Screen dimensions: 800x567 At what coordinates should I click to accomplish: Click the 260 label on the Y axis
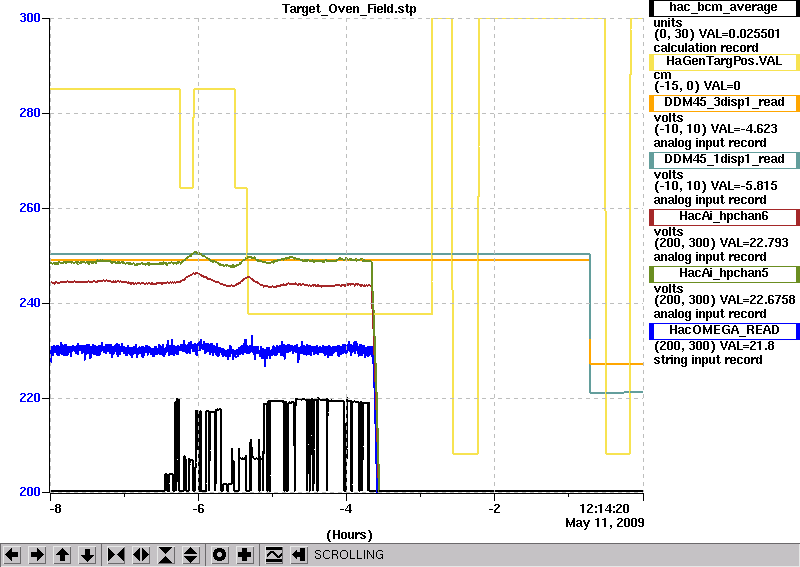[x=30, y=208]
